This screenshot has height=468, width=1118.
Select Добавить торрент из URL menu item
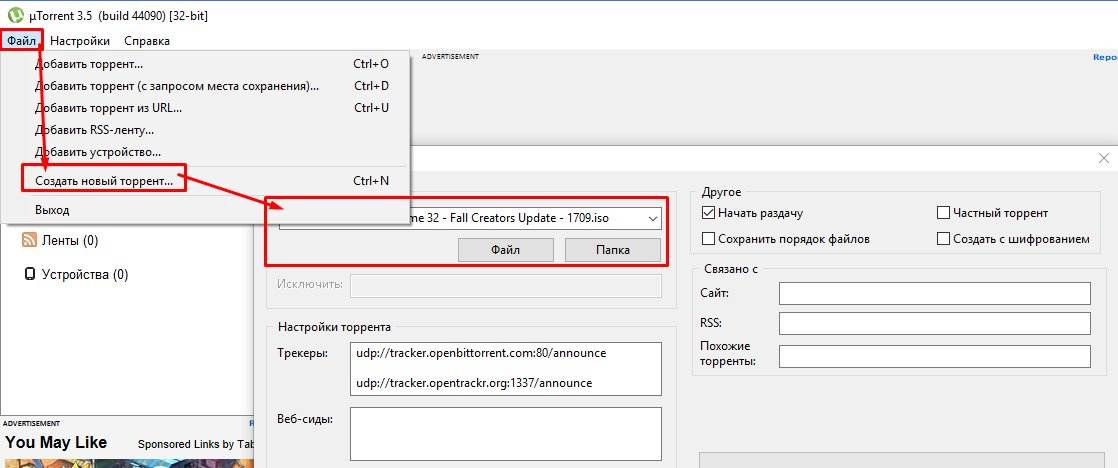tap(108, 108)
